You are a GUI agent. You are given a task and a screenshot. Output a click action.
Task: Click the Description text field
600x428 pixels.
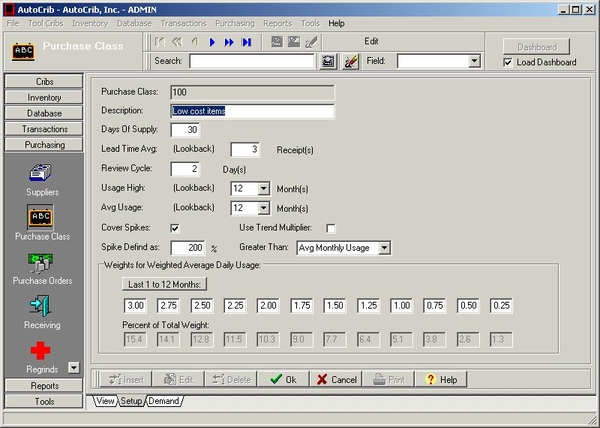pyautogui.click(x=252, y=111)
